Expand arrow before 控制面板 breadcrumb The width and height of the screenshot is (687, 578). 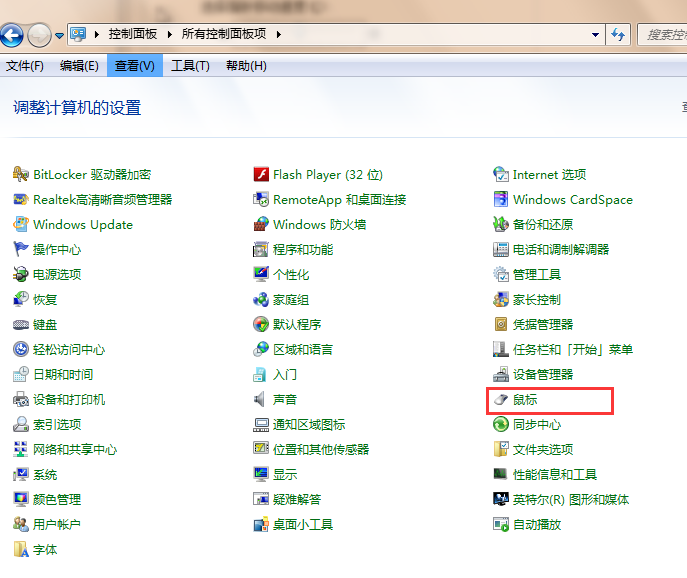point(97,34)
